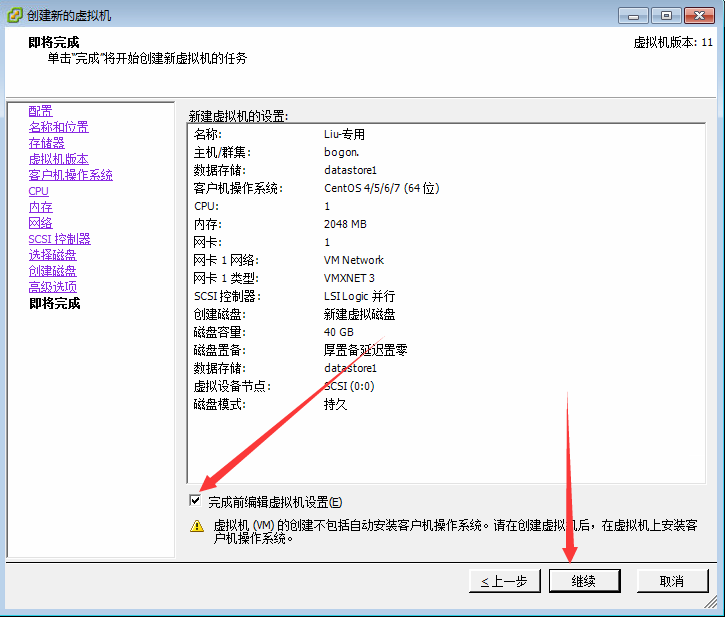Jump to the 虚拟机版本 step
This screenshot has height=617, width=725.
58,159
